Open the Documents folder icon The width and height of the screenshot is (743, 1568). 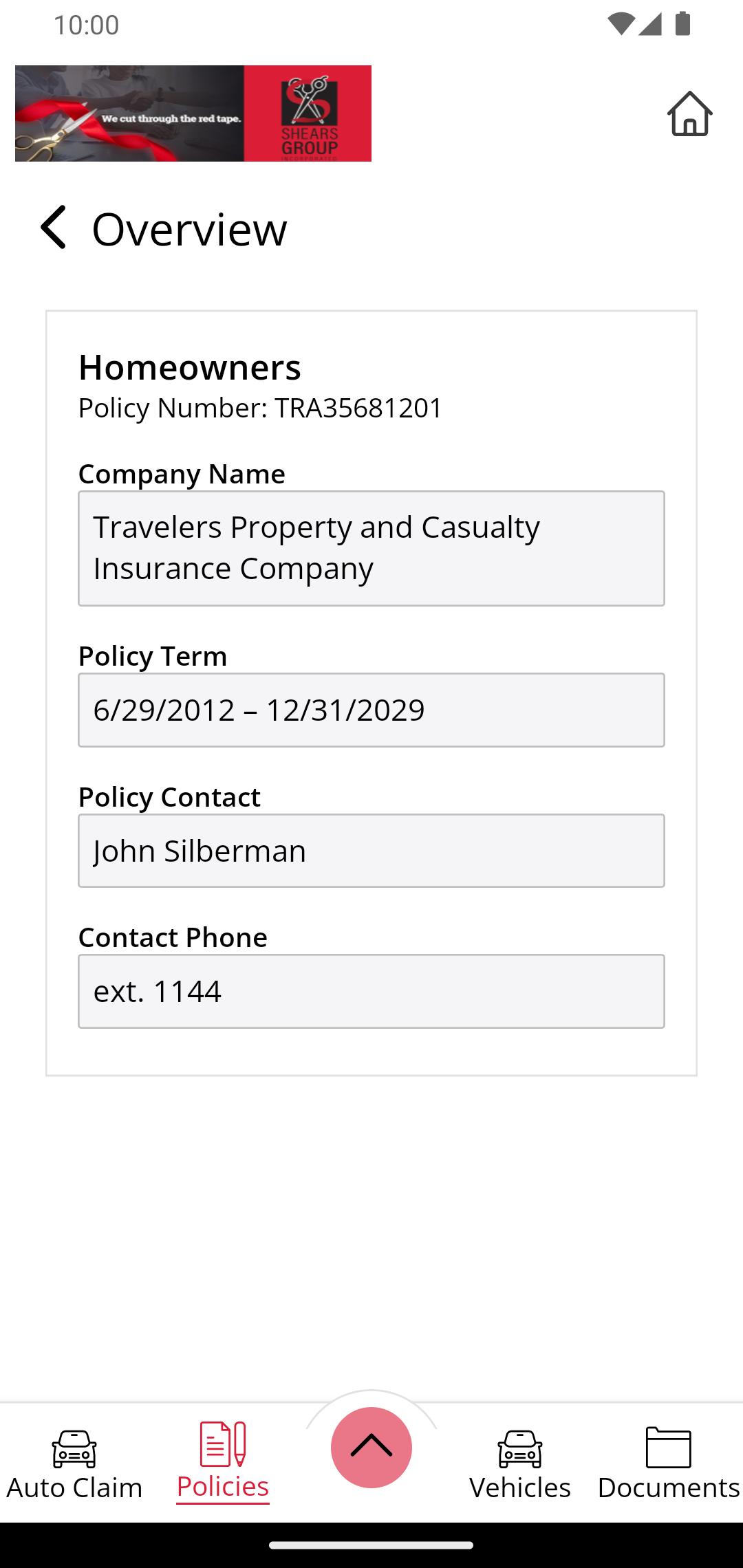(x=668, y=1447)
